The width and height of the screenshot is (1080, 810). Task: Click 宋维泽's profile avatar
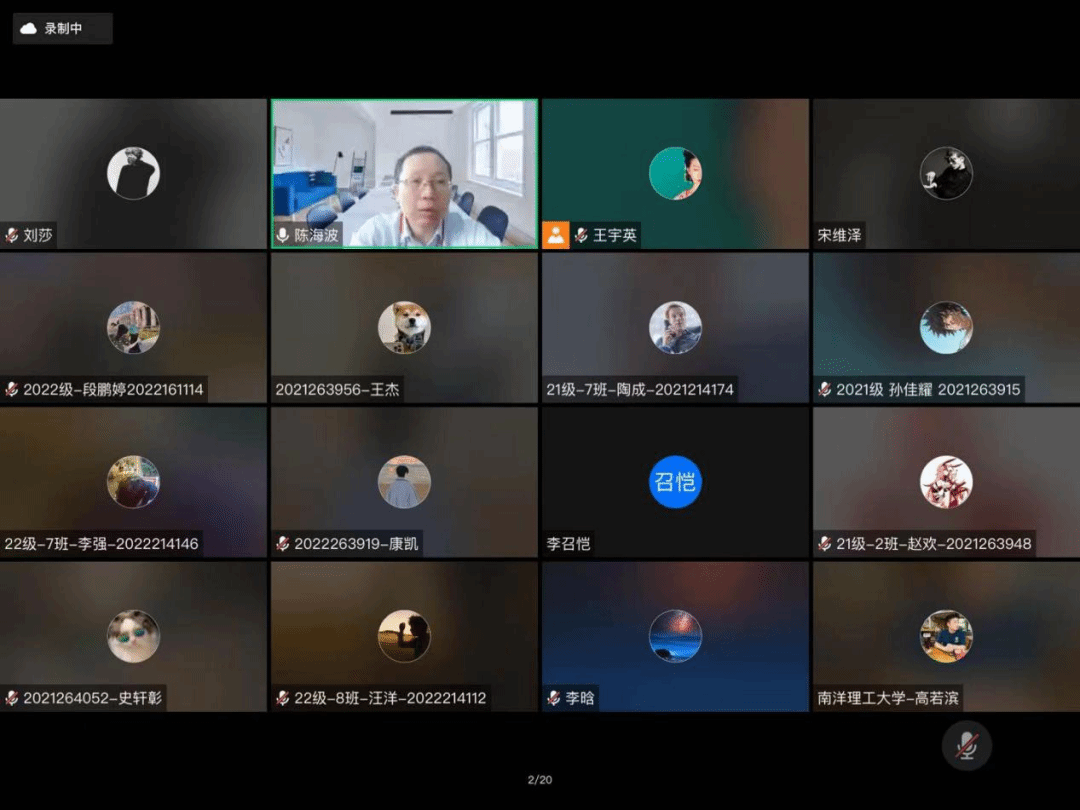[946, 173]
